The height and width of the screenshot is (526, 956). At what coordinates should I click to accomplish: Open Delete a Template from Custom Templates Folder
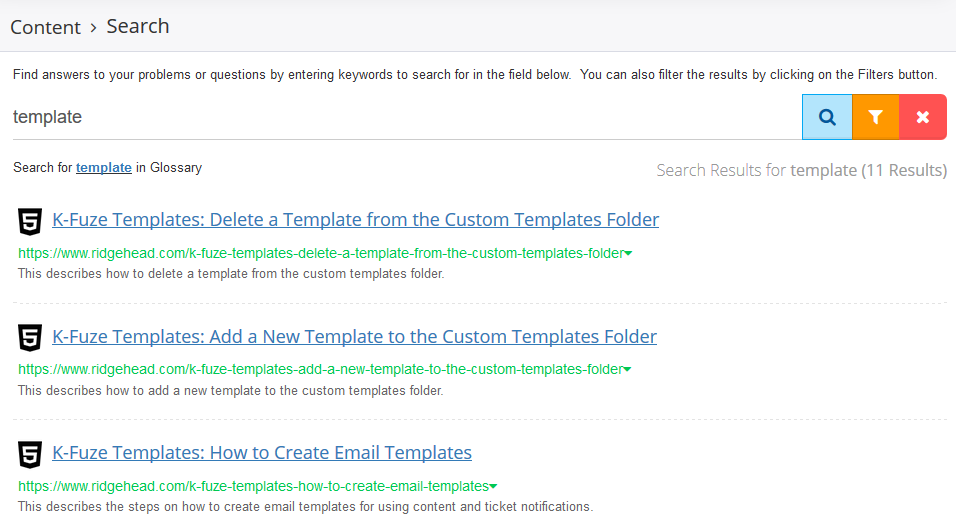(x=355, y=219)
